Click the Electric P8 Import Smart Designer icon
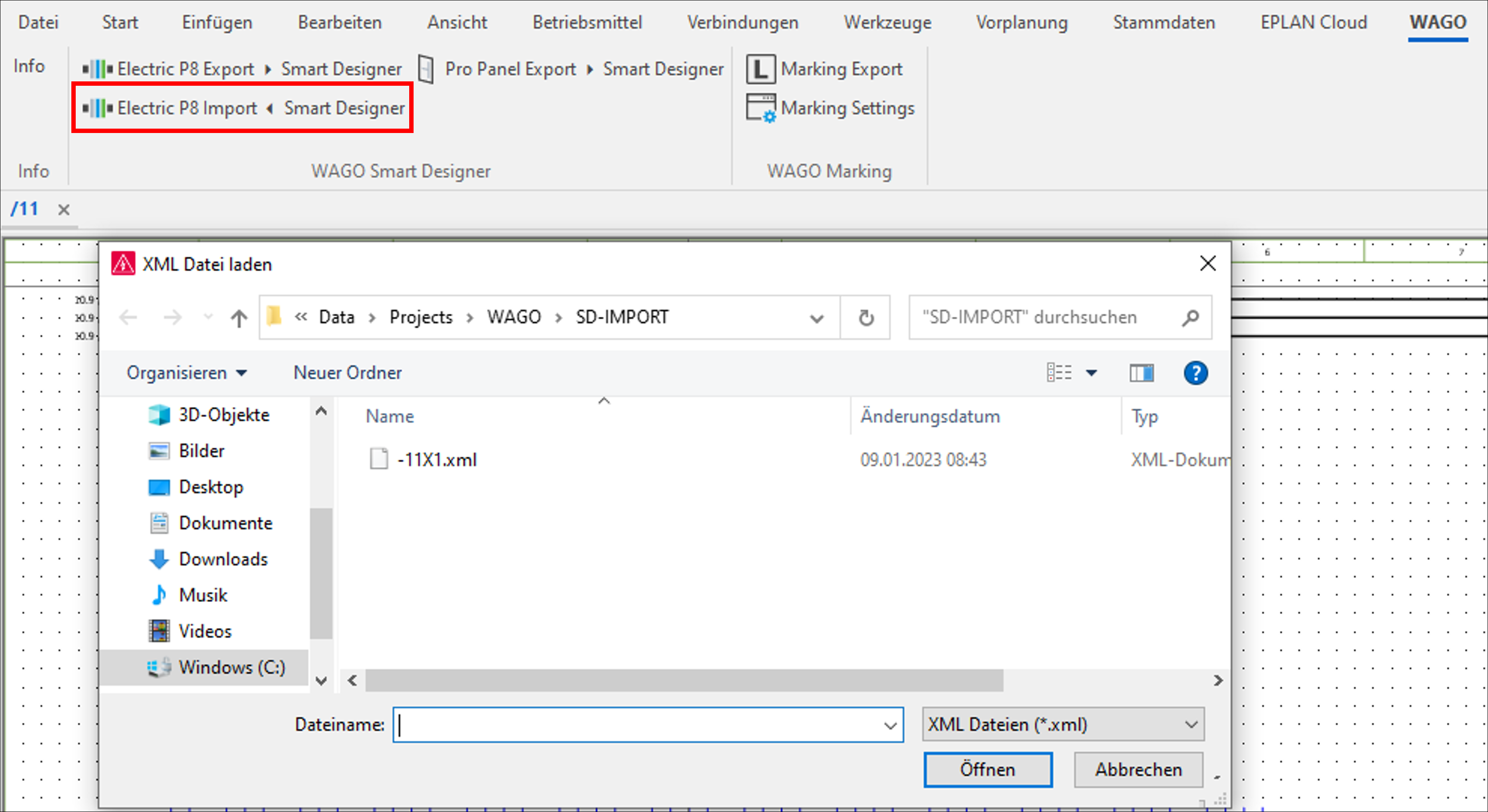Viewport: 1488px width, 812px height. click(245, 108)
